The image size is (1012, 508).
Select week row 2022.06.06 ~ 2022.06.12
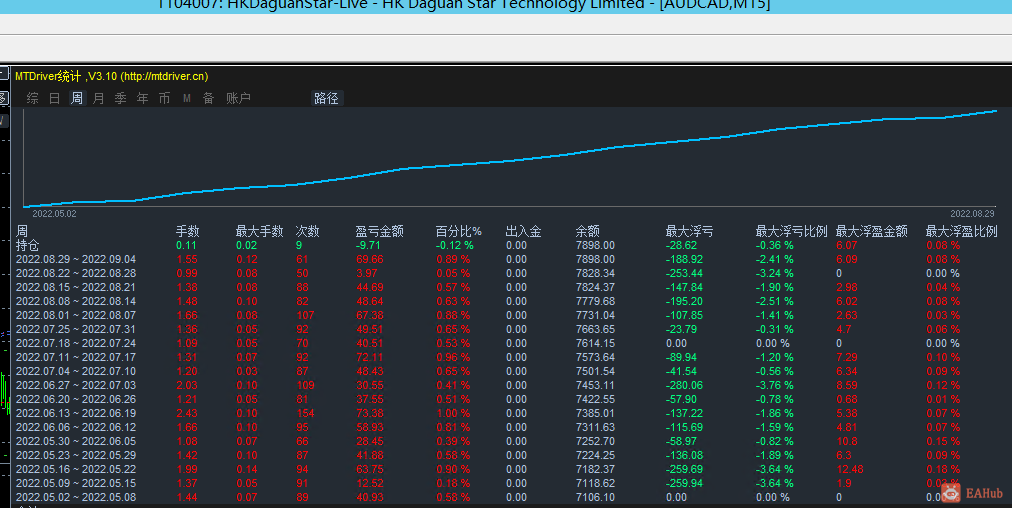point(76,427)
